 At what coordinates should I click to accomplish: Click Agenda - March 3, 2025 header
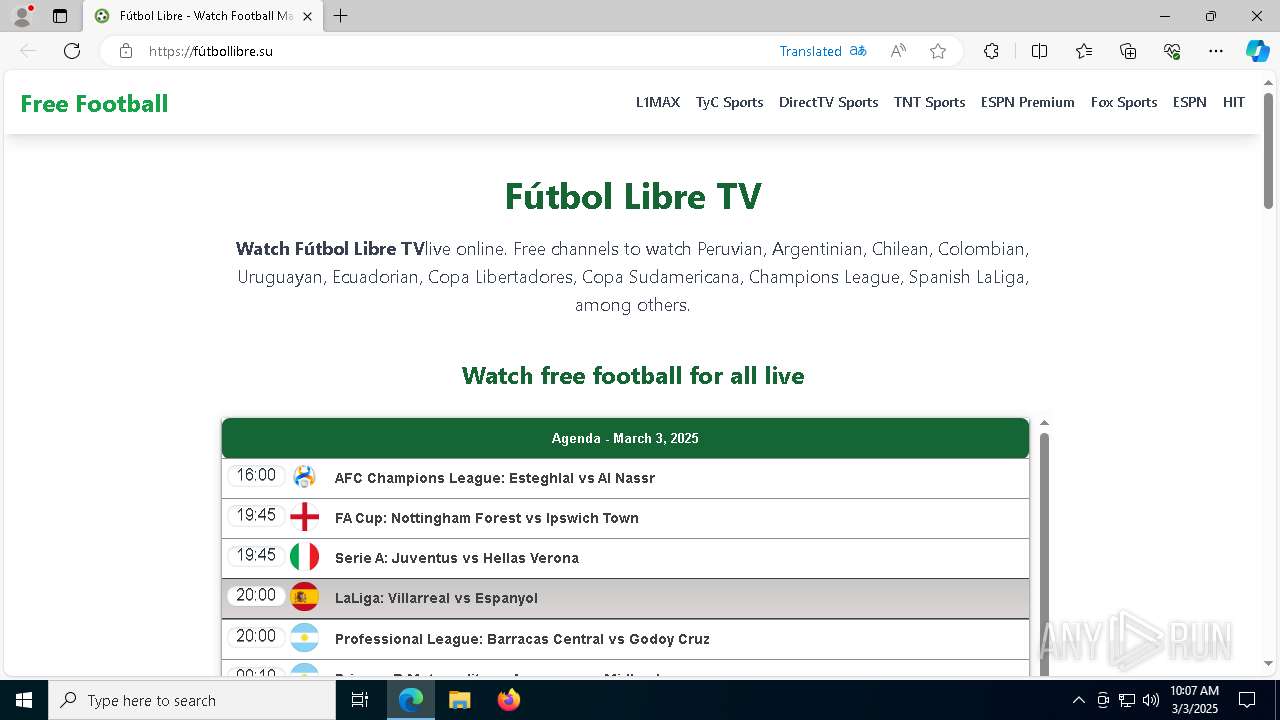[625, 438]
